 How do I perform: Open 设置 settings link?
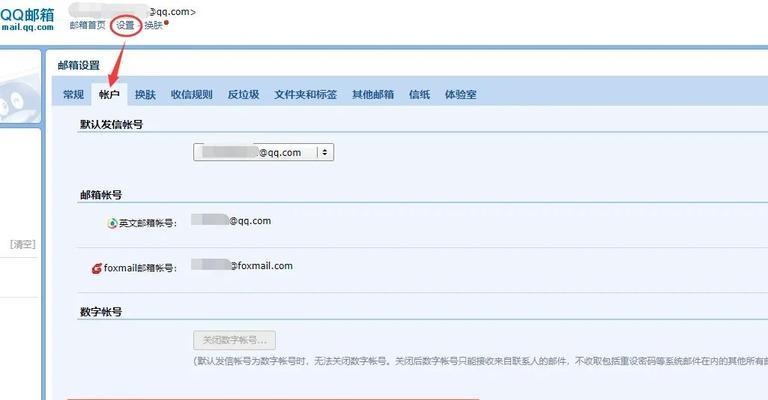[125, 25]
